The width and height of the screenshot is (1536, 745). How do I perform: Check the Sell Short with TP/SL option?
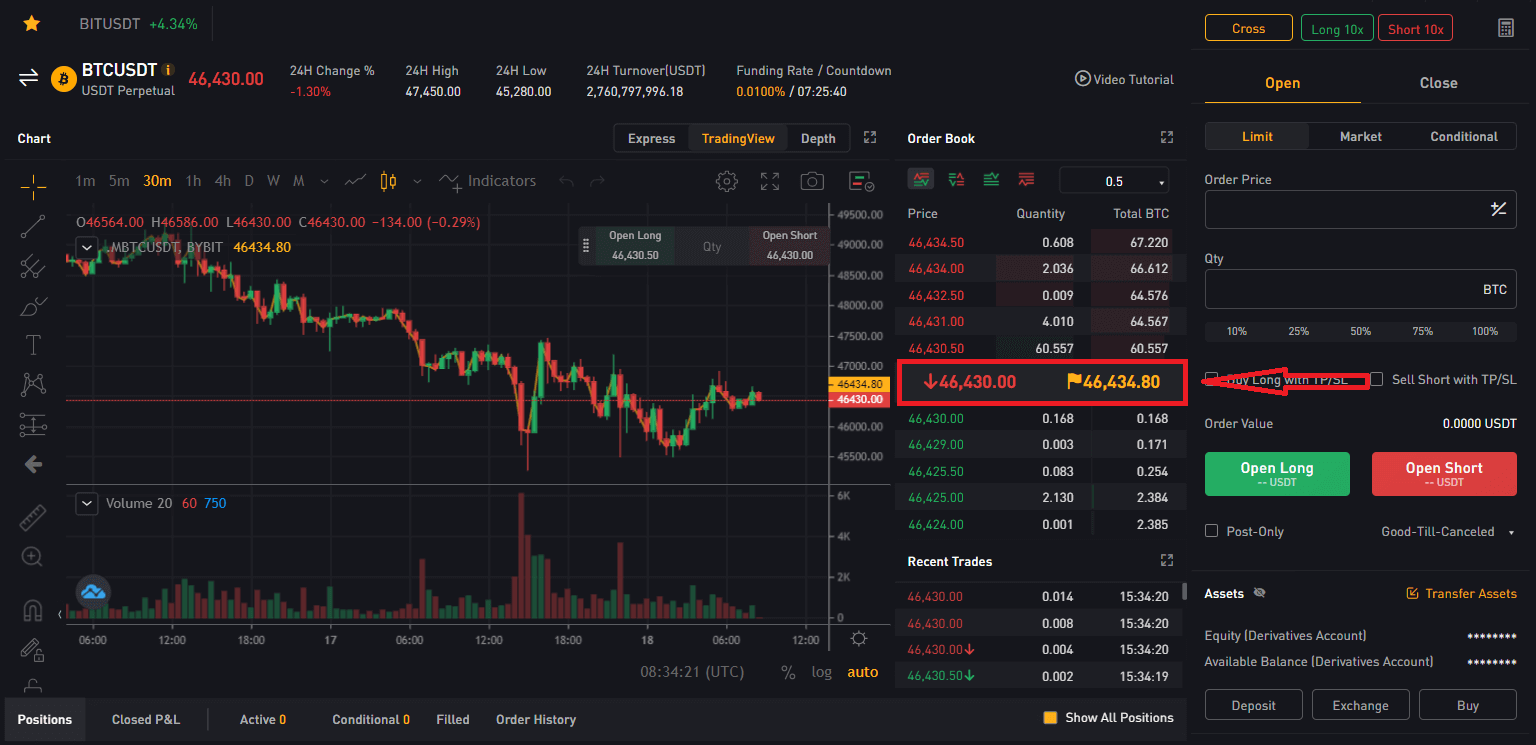coord(1376,379)
